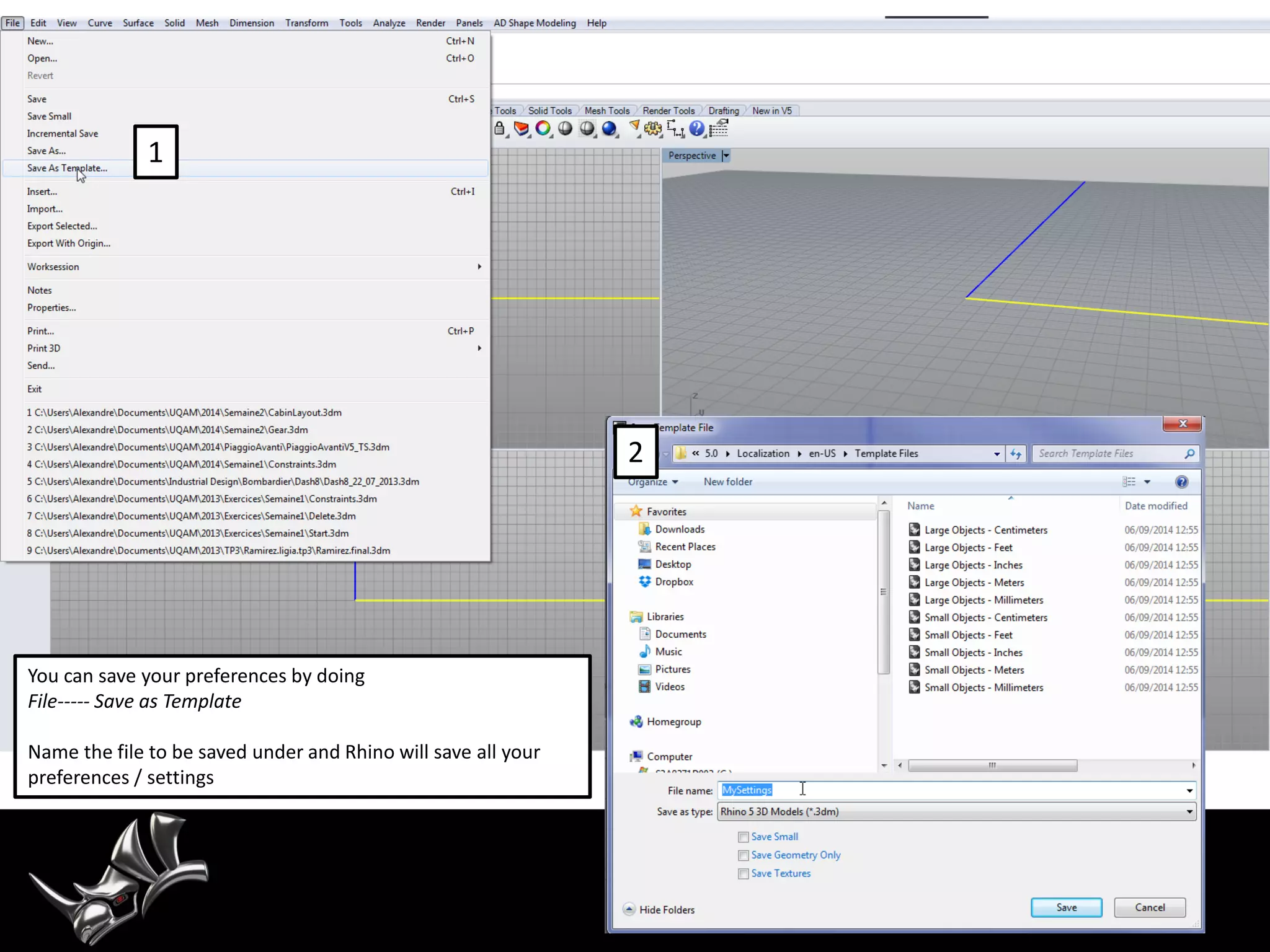Choose Save As Template menu entry
The width and height of the screenshot is (1270, 952).
point(67,169)
